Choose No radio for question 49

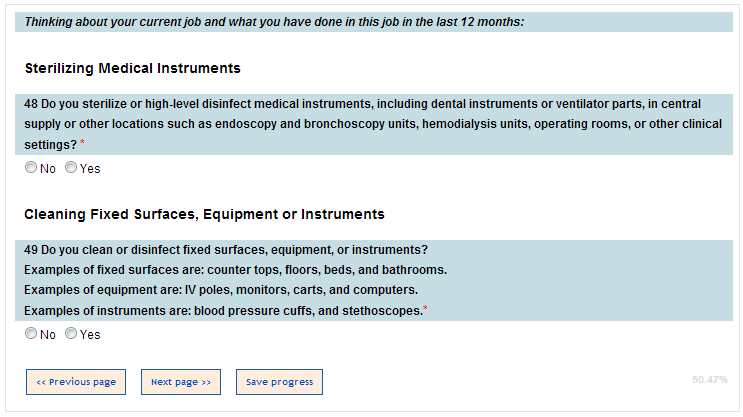click(31, 334)
